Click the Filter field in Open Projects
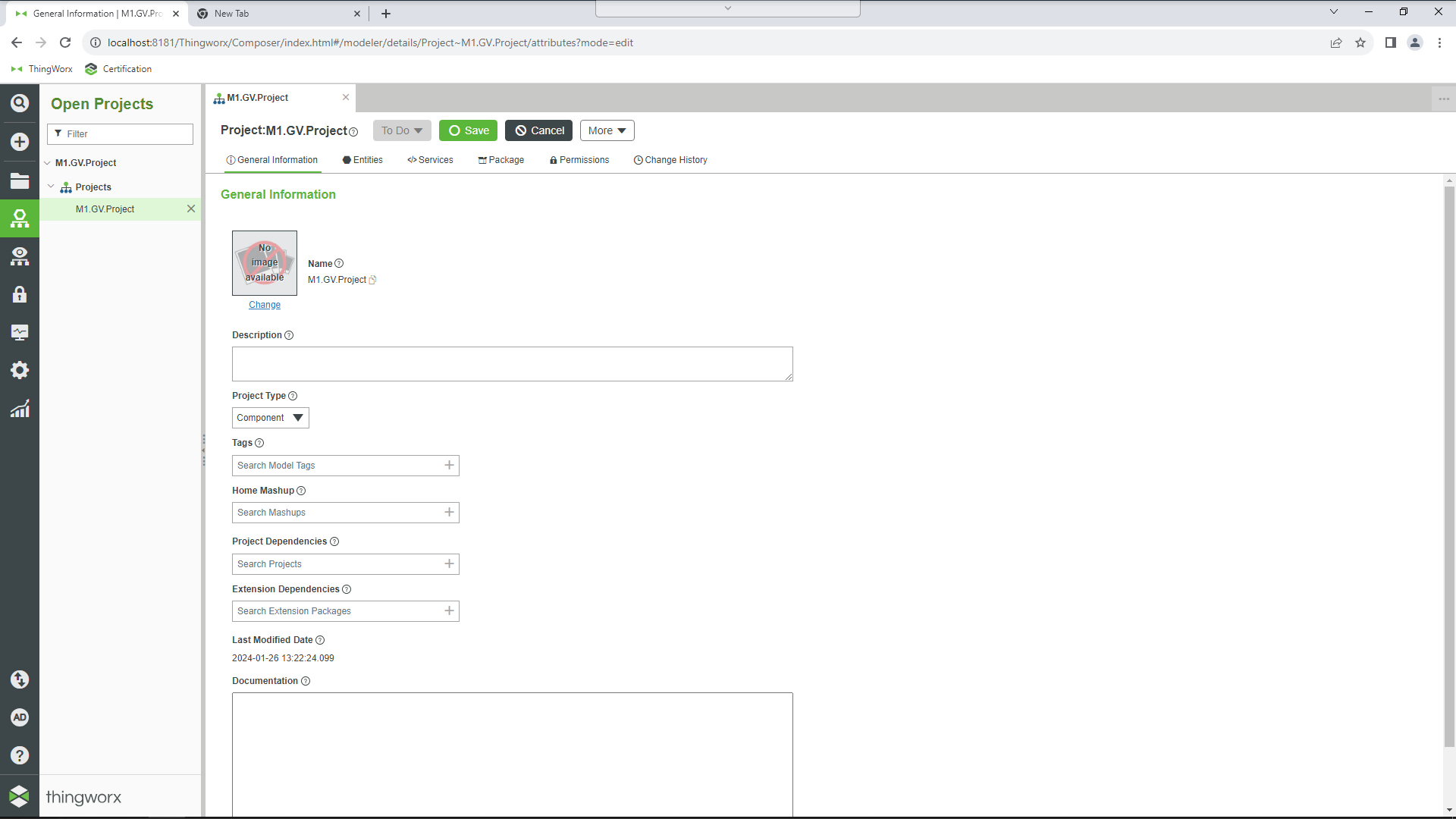The image size is (1456, 819). 120,134
